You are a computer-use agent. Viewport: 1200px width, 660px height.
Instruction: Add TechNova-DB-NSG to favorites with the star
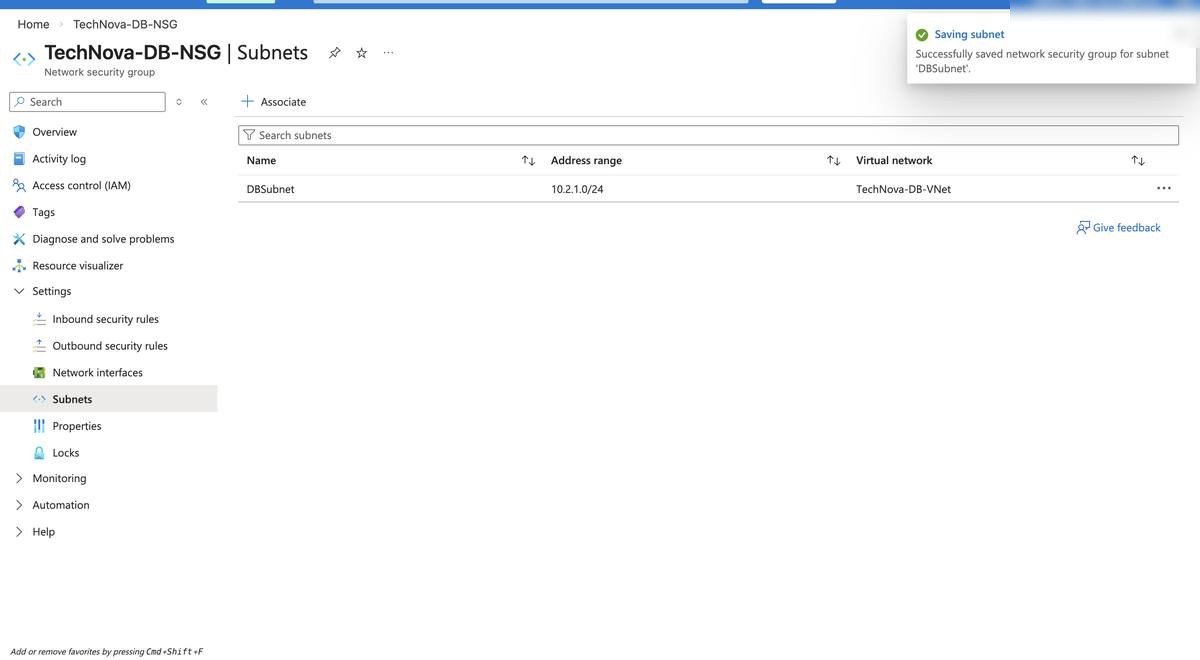click(362, 53)
